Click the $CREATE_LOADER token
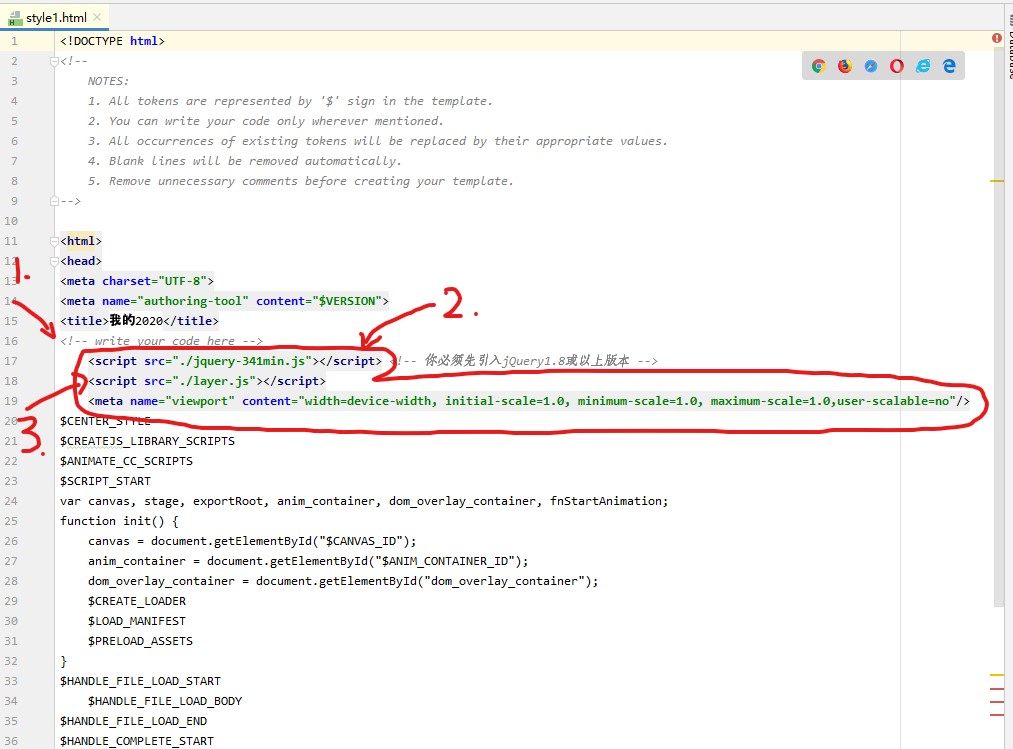This screenshot has width=1013, height=749. pyautogui.click(x=137, y=602)
